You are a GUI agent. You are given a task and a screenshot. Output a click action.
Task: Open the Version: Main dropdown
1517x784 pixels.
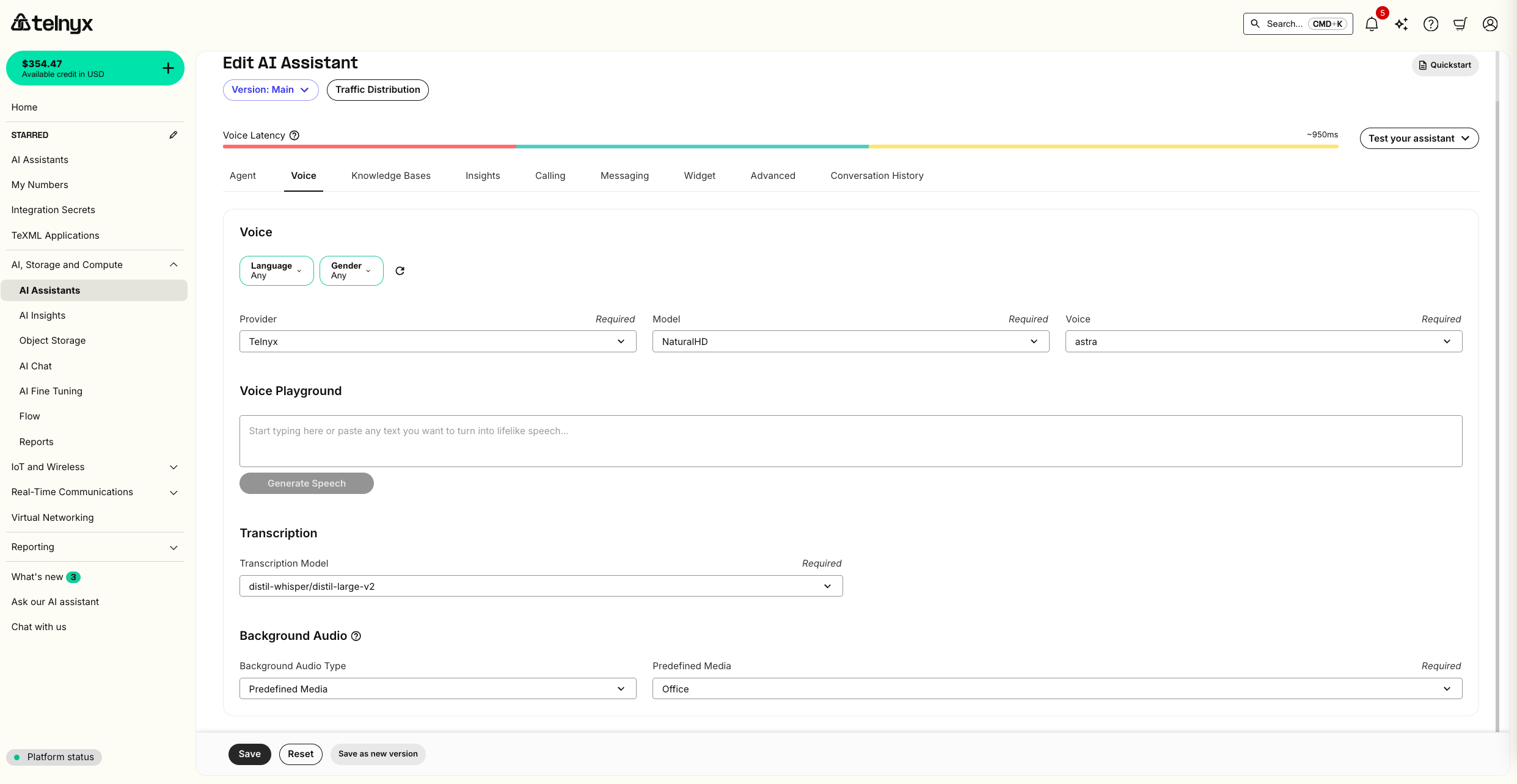271,90
